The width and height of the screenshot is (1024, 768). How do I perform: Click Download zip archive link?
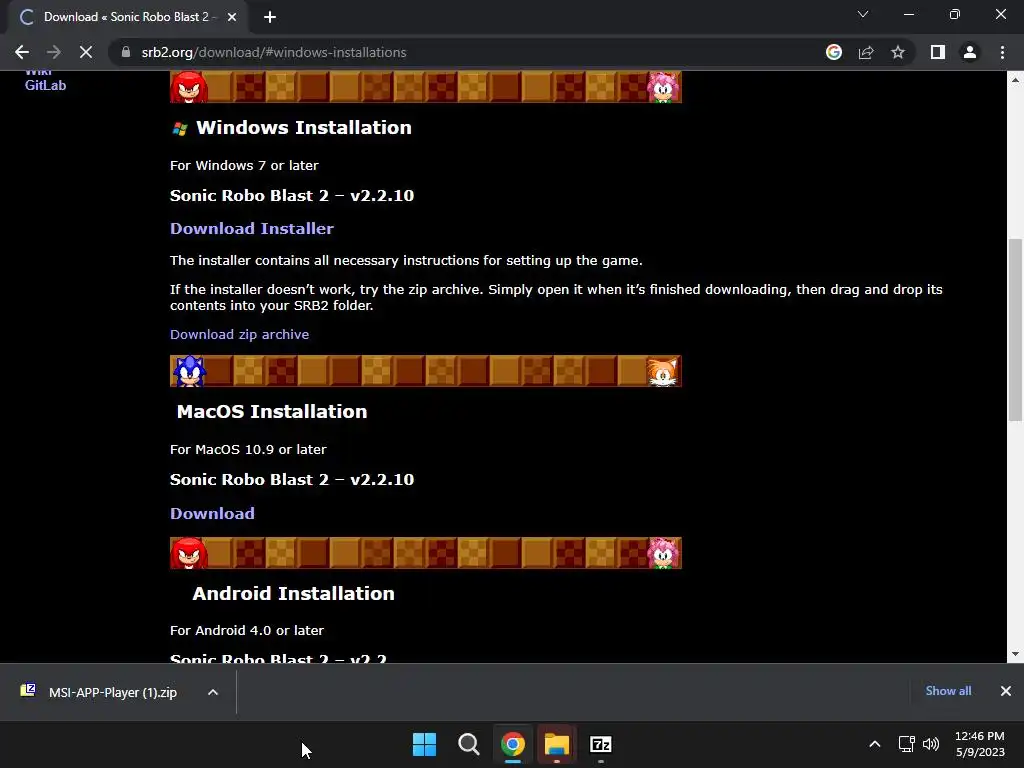pos(239,334)
